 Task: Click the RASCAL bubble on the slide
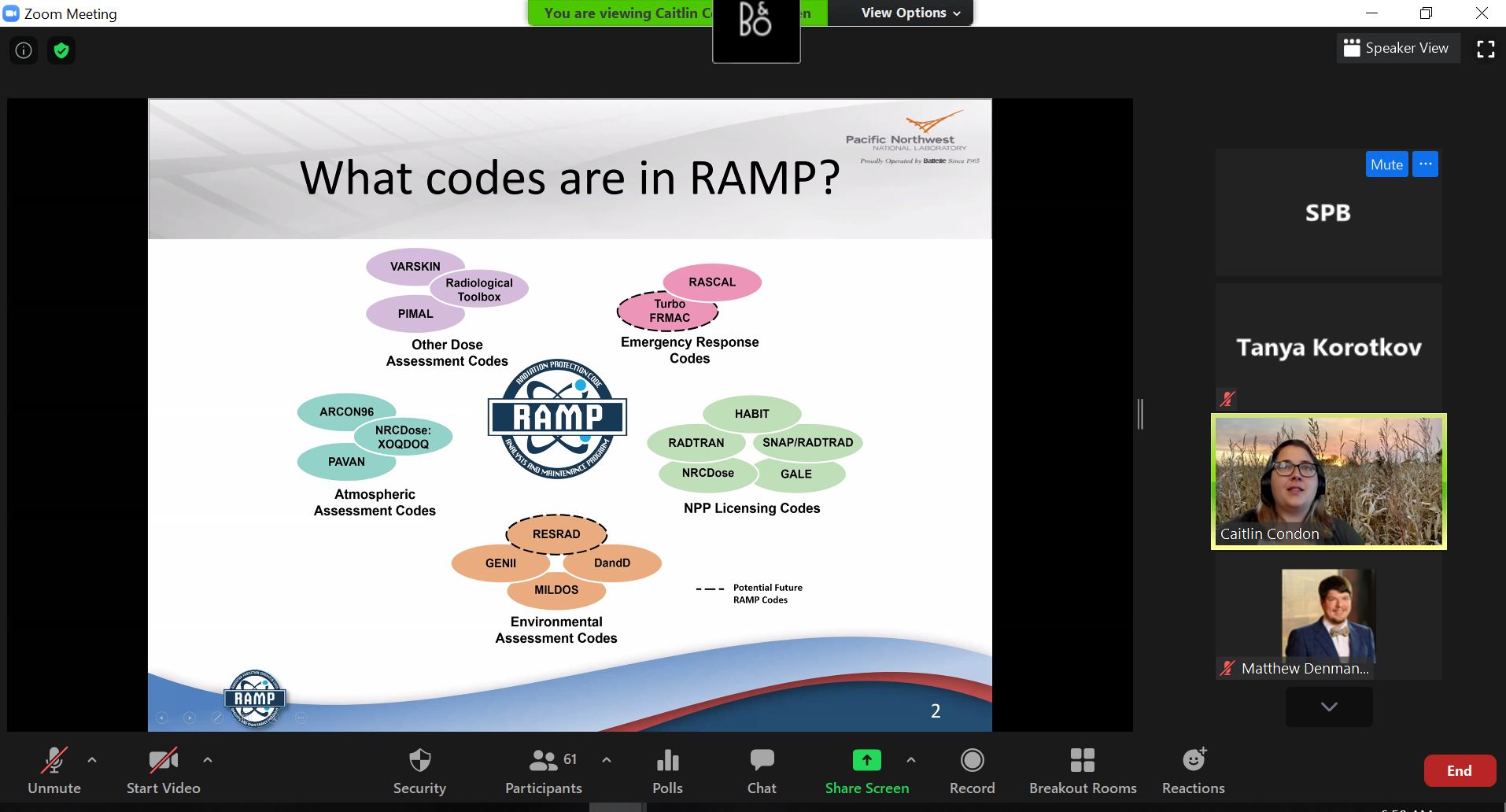[712, 282]
